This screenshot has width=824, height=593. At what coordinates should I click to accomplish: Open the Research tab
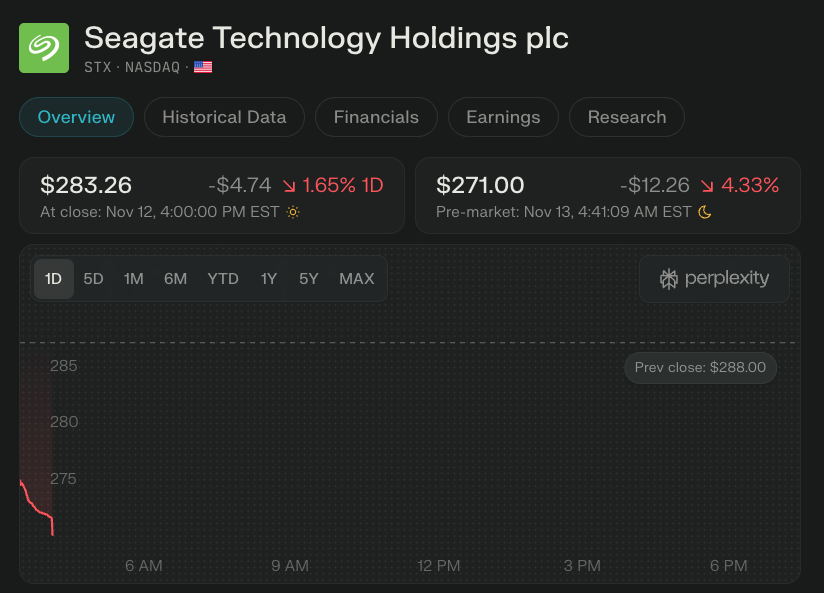coord(627,117)
